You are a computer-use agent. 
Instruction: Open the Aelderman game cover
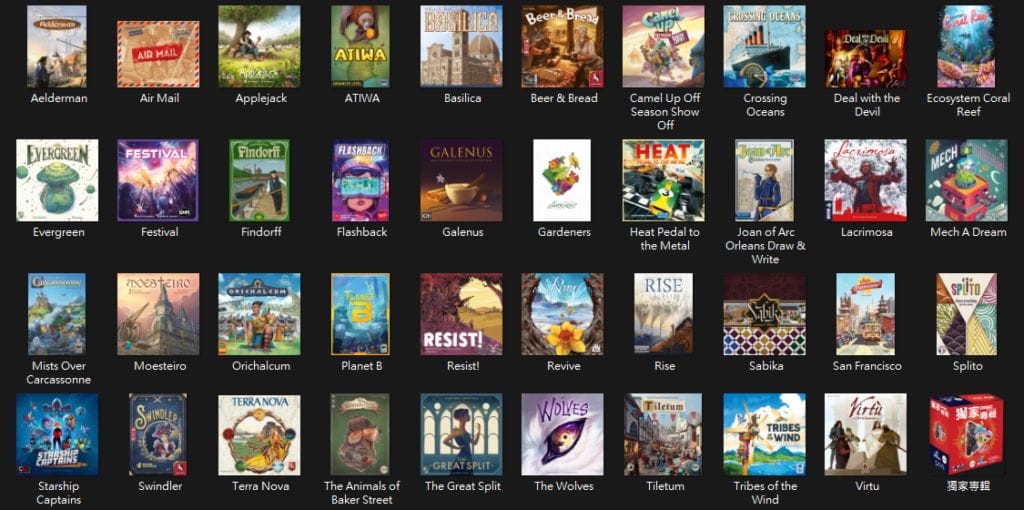[57, 47]
